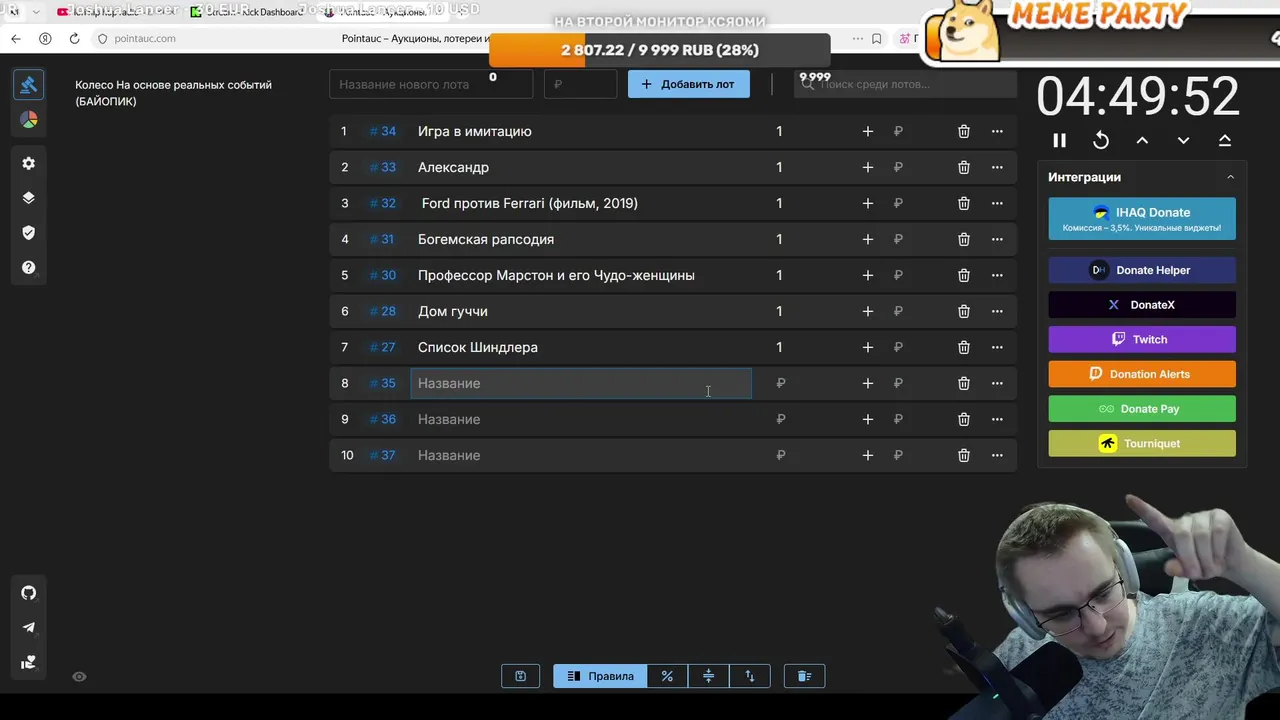The width and height of the screenshot is (1280, 720).
Task: Click the #27 lot id
Action: click(x=383, y=347)
